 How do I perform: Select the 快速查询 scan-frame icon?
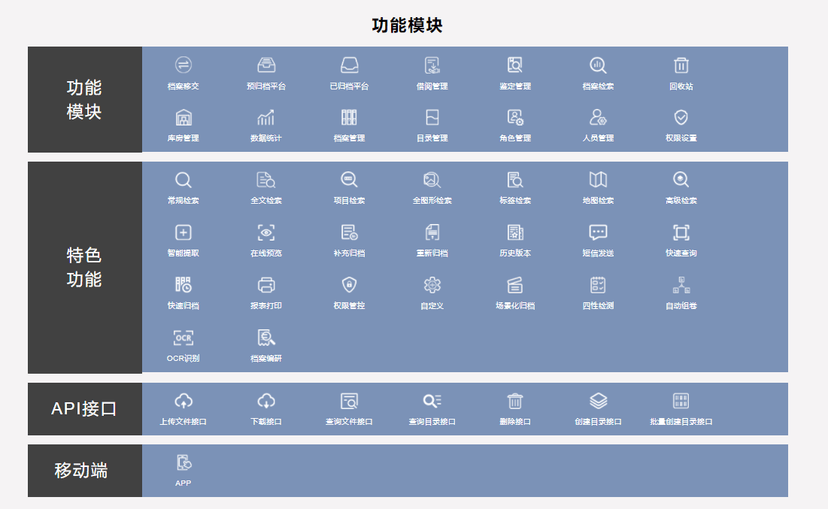click(x=681, y=232)
